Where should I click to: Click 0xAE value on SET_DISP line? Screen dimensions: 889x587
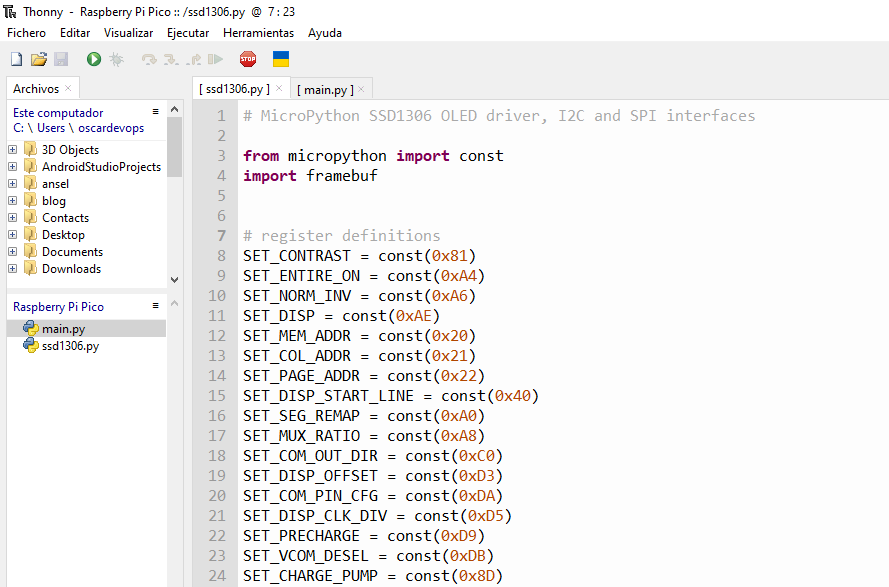click(x=413, y=315)
